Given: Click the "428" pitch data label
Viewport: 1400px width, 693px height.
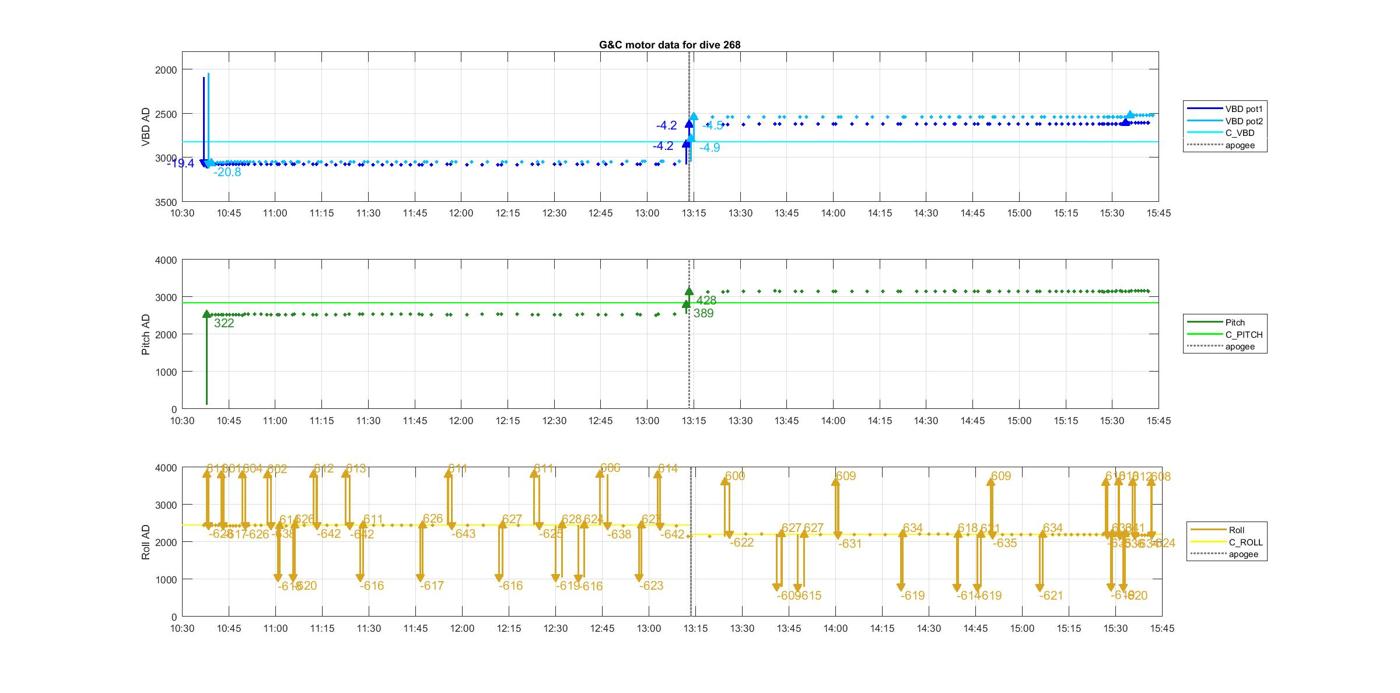Looking at the screenshot, I should (x=706, y=300).
